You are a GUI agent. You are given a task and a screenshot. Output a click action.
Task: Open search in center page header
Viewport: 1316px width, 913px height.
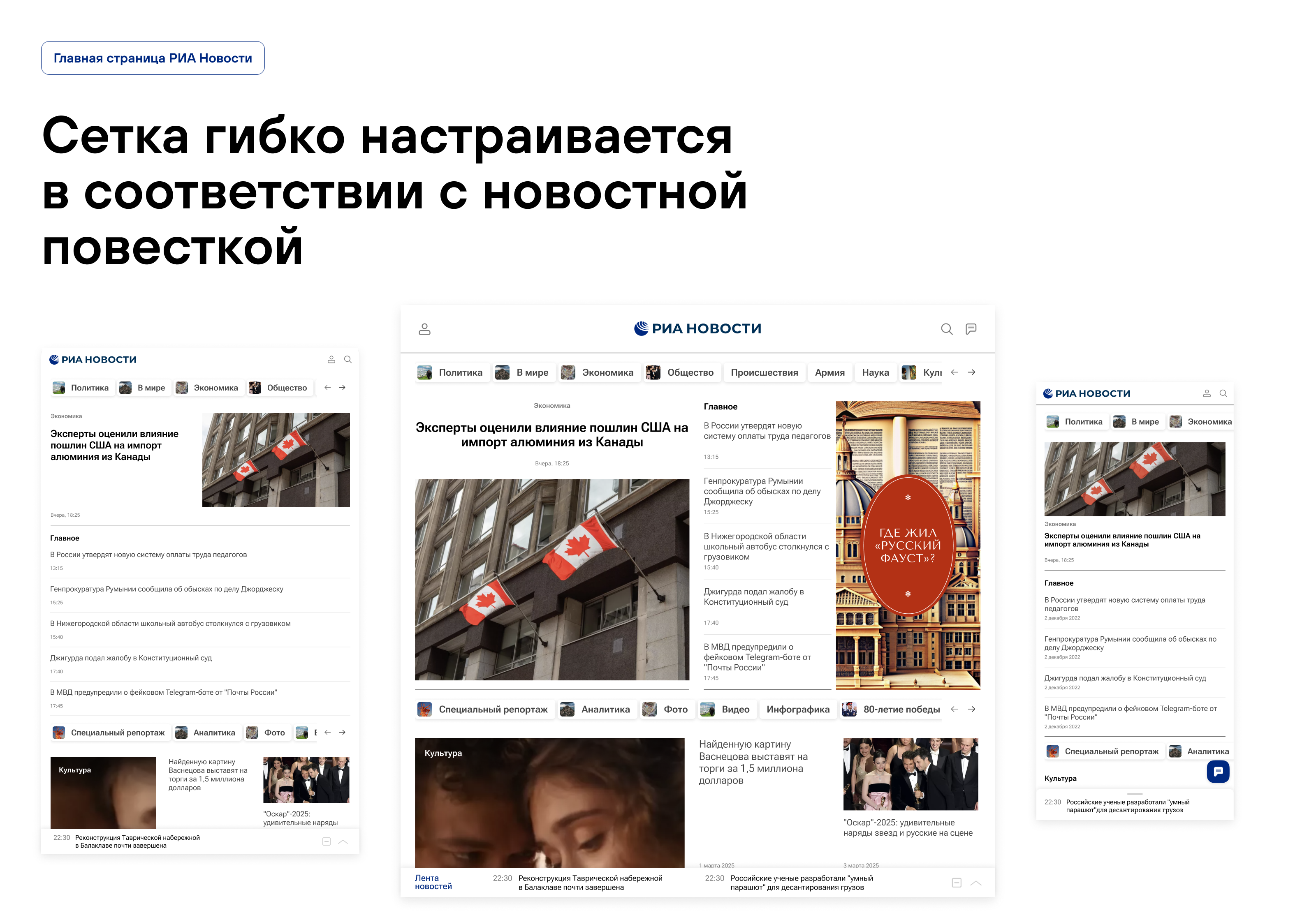(946, 329)
